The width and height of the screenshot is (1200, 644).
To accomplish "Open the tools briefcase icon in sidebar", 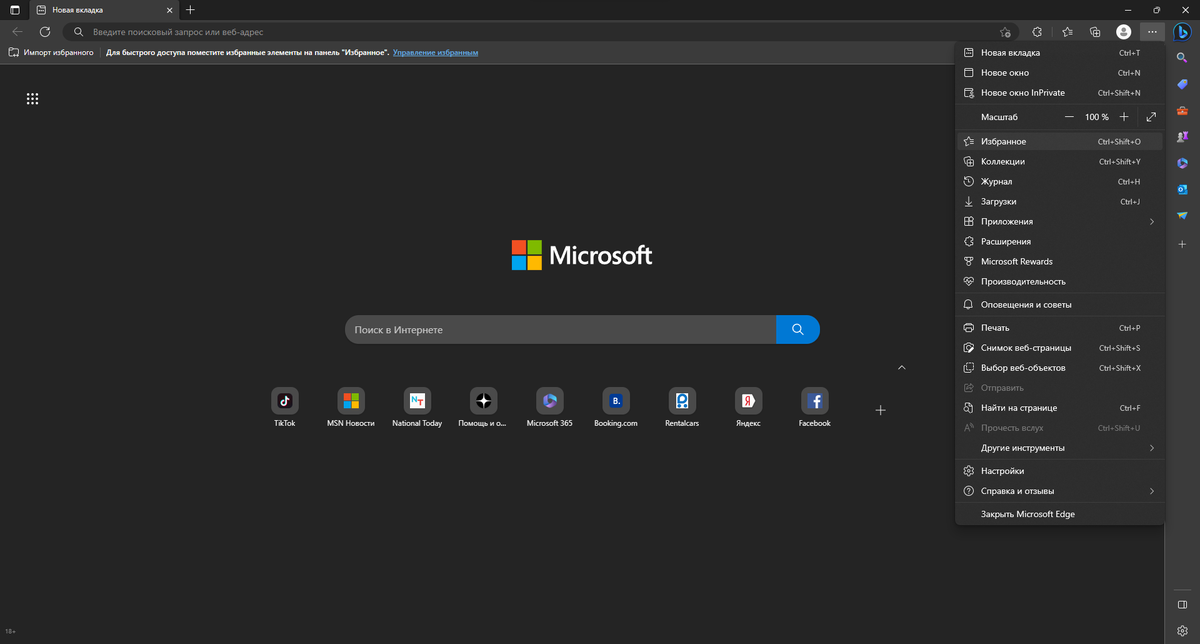I will 1181,111.
